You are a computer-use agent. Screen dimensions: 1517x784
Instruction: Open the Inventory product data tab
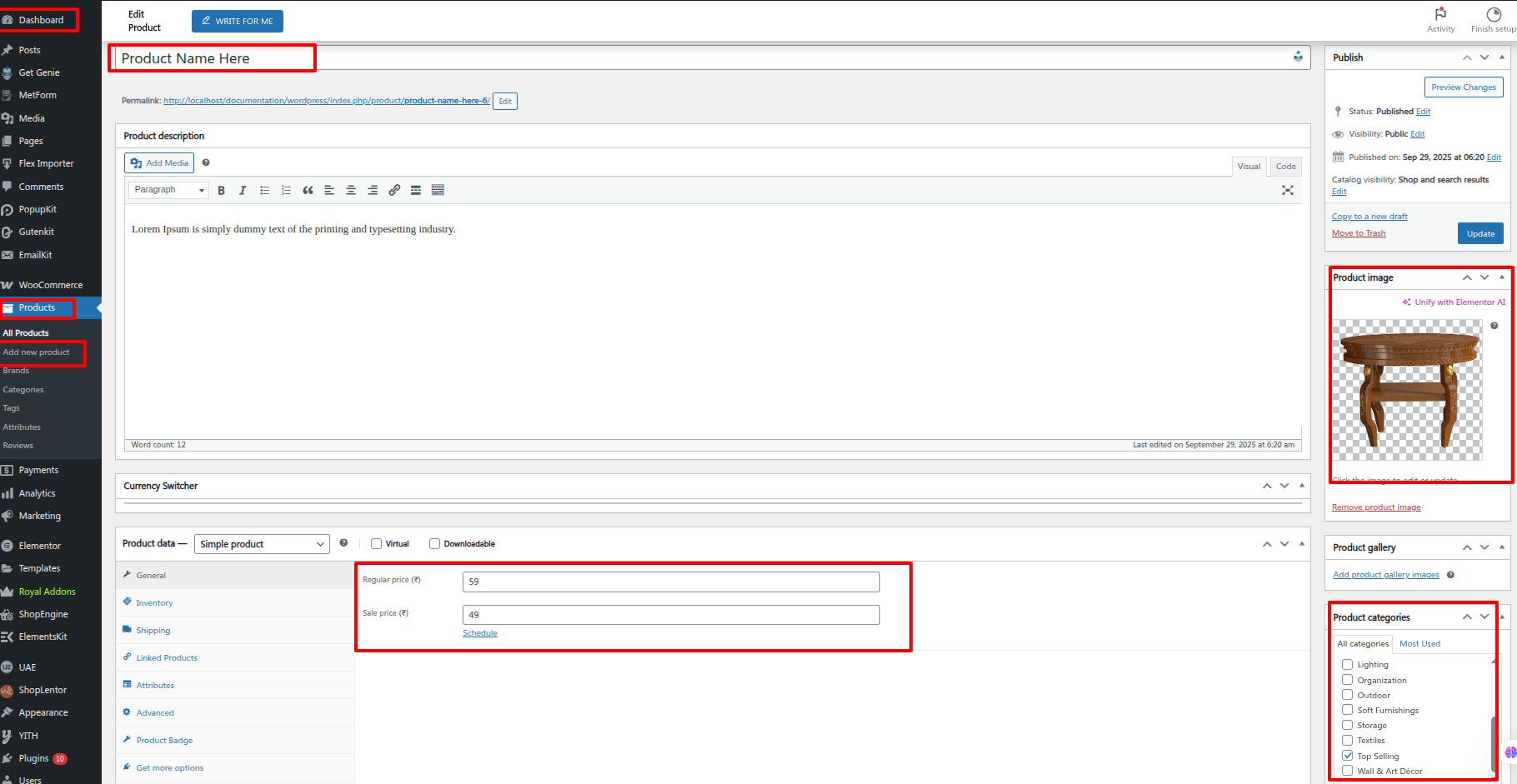coord(154,603)
